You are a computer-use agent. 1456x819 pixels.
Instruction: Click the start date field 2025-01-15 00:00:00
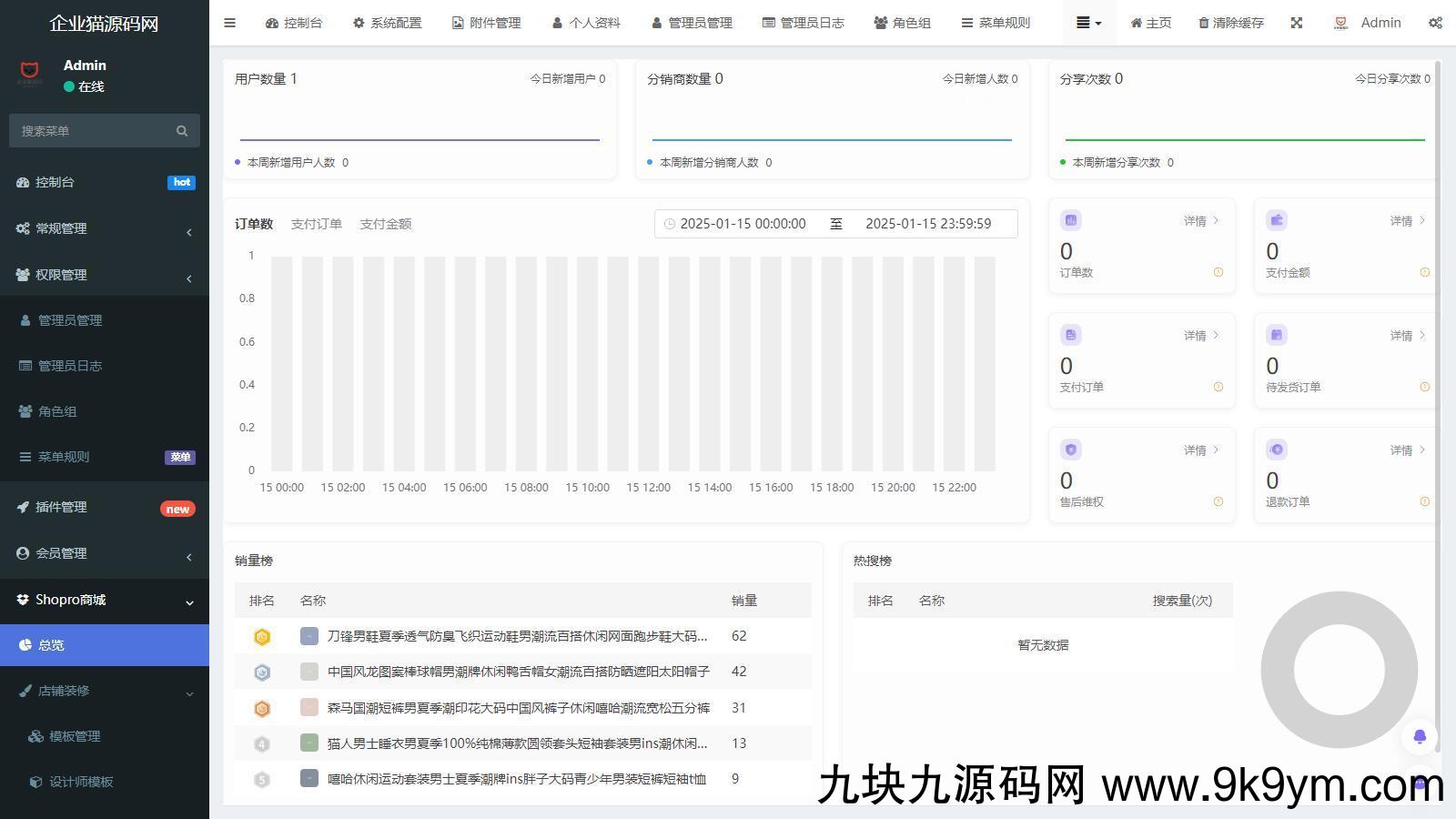pyautogui.click(x=743, y=224)
